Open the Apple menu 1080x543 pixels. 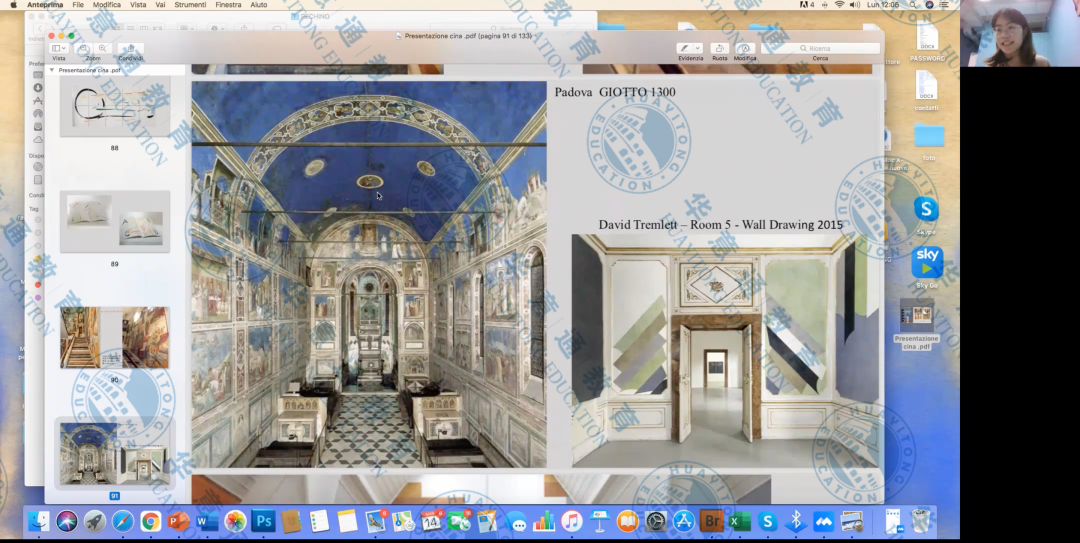(x=13, y=5)
